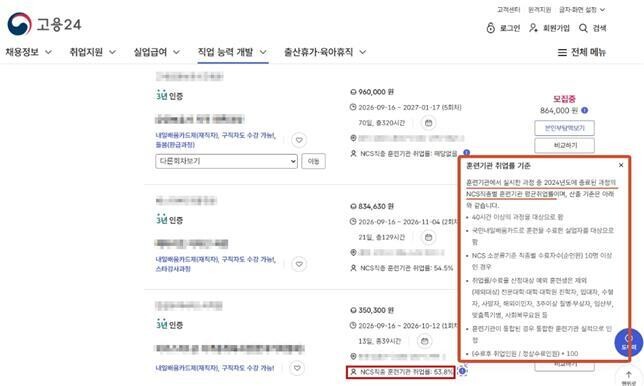This screenshot has height=386, width=644.
Task: Open 원격지원 link
Action: pyautogui.click(x=539, y=9)
